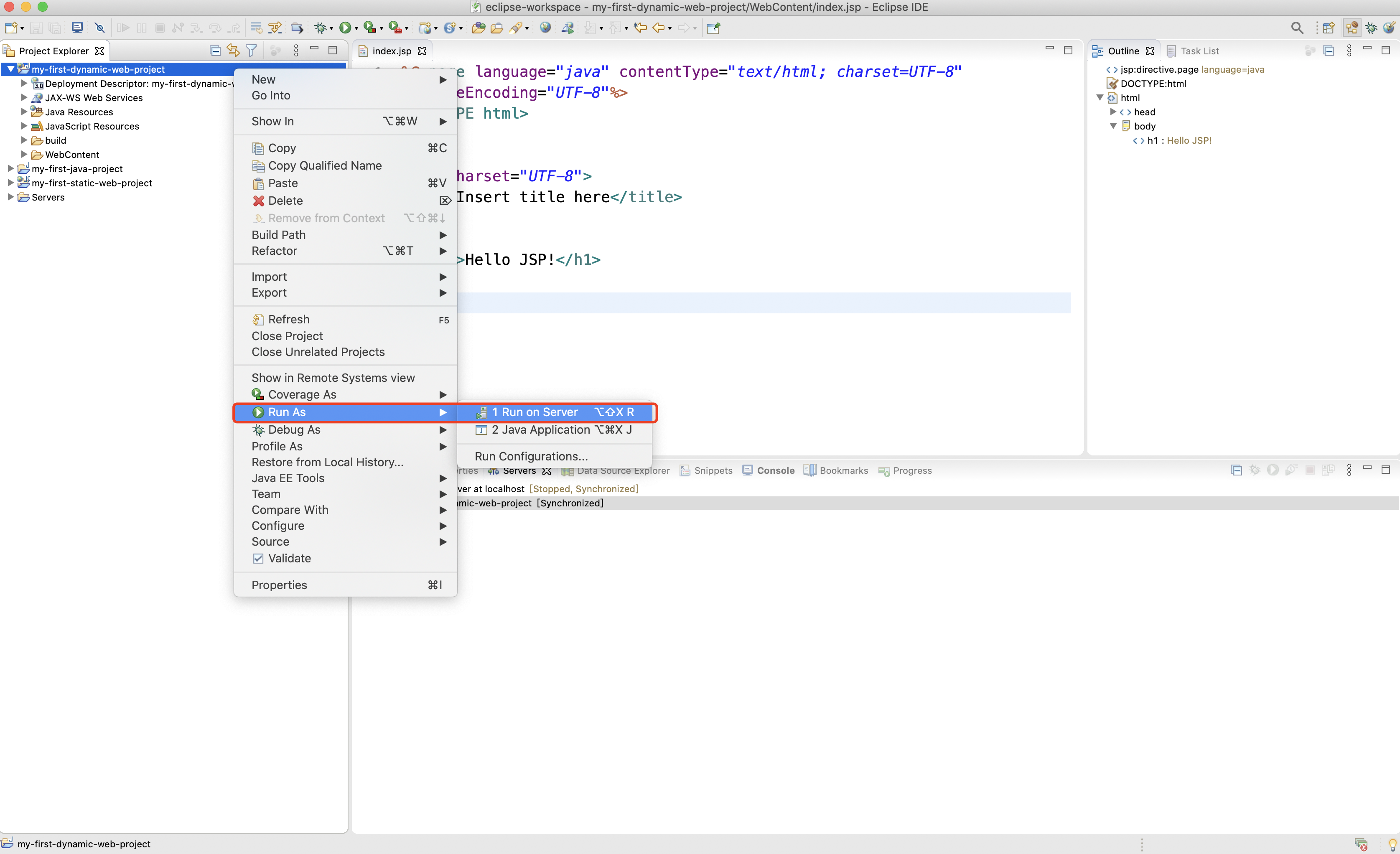Viewport: 1400px width, 854px height.
Task: Open the Data Source Explorer tab
Action: [615, 470]
